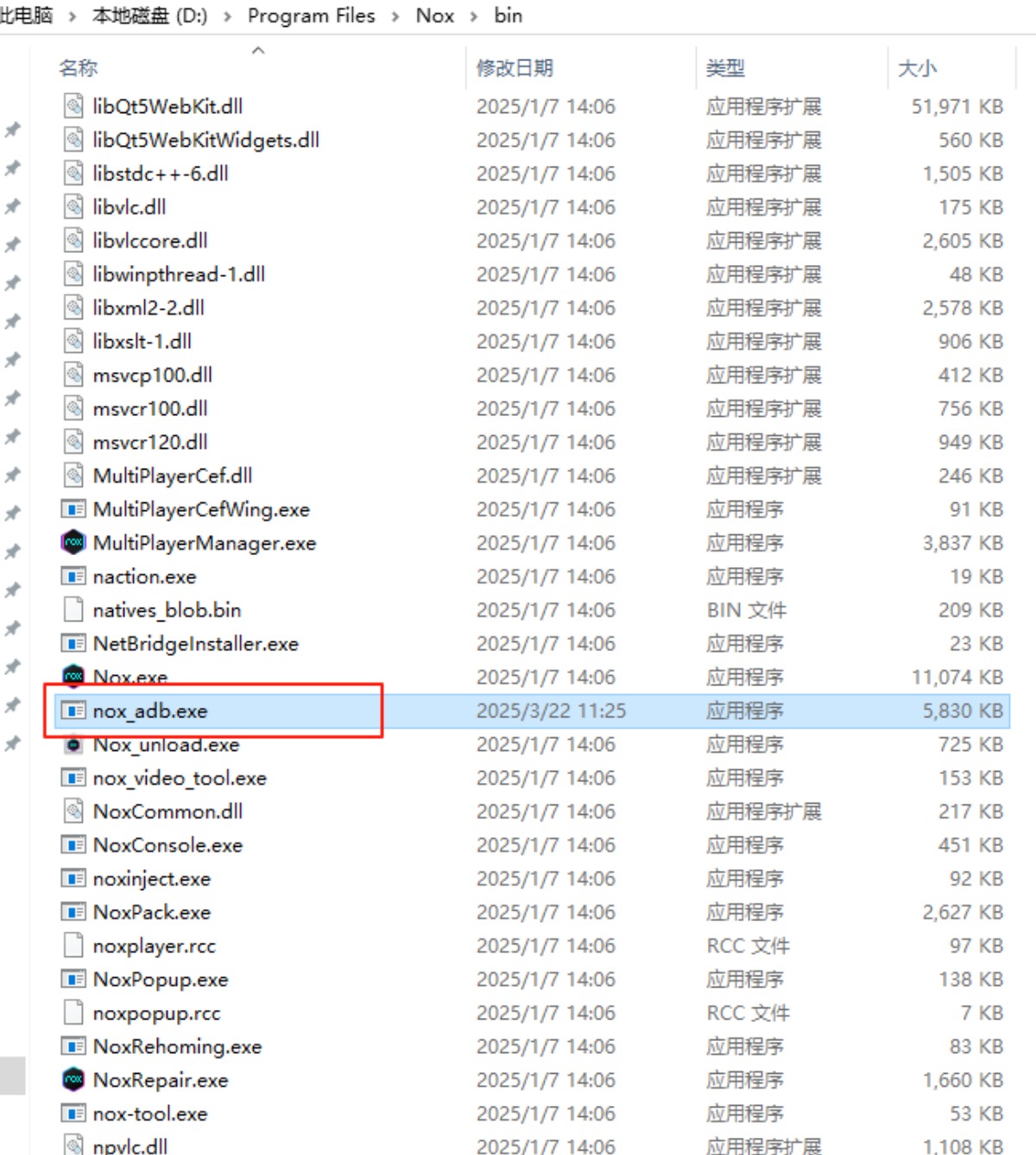Select the 3,837 KB size value
Image resolution: width=1036 pixels, height=1155 pixels.
(x=963, y=543)
